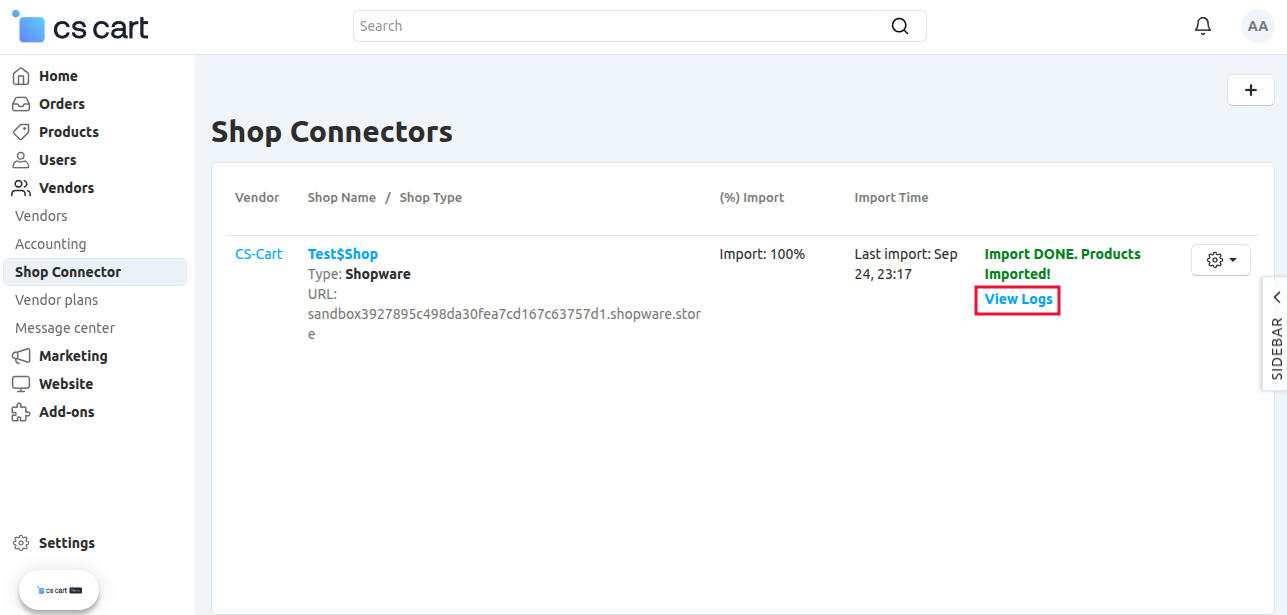Open Add-ons via the puzzle piece icon
Viewport: 1287px width, 615px height.
[x=22, y=411]
